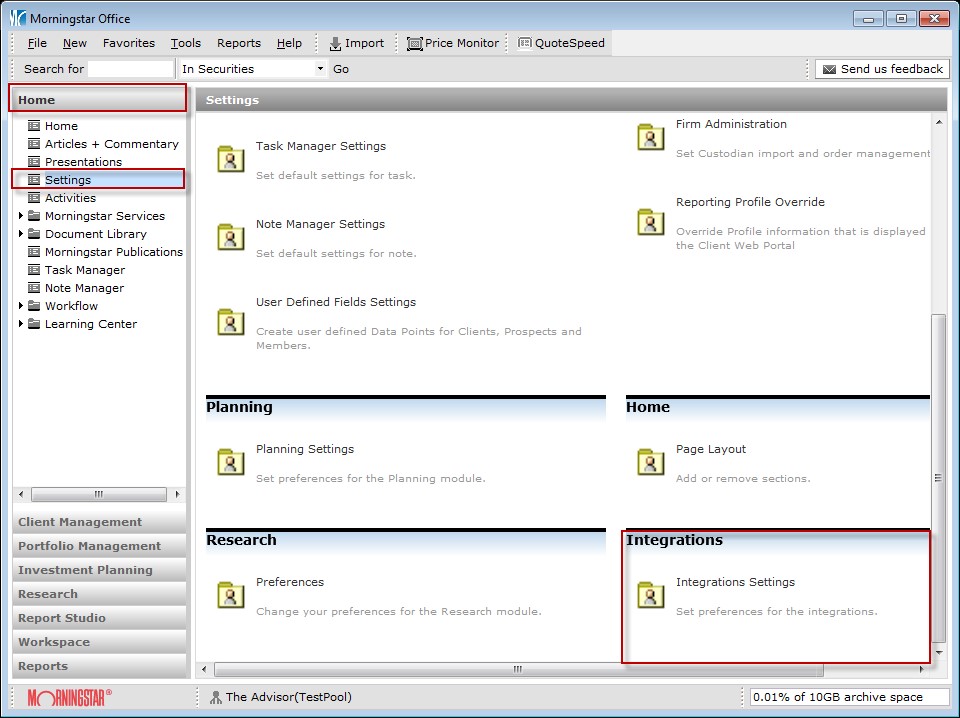Click the Page Layout folder icon
960x718 pixels.
(651, 462)
